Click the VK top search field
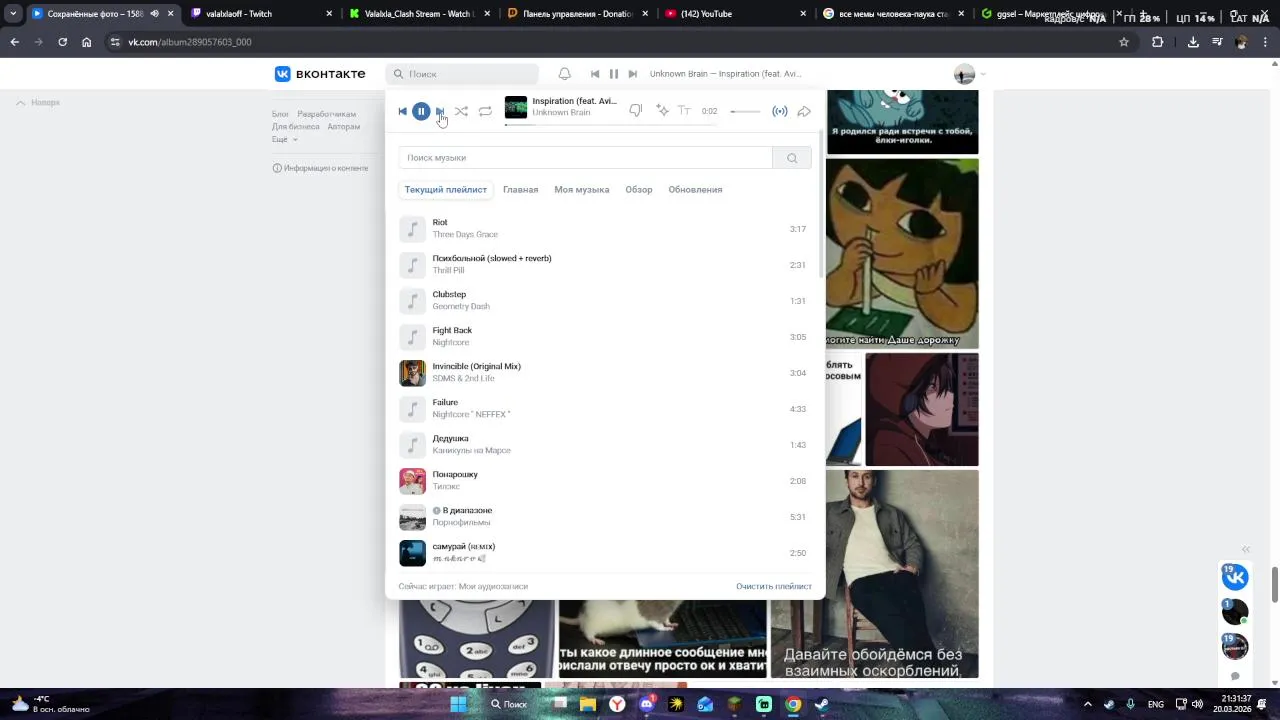Screen dimensions: 1280x720 (x=462, y=74)
